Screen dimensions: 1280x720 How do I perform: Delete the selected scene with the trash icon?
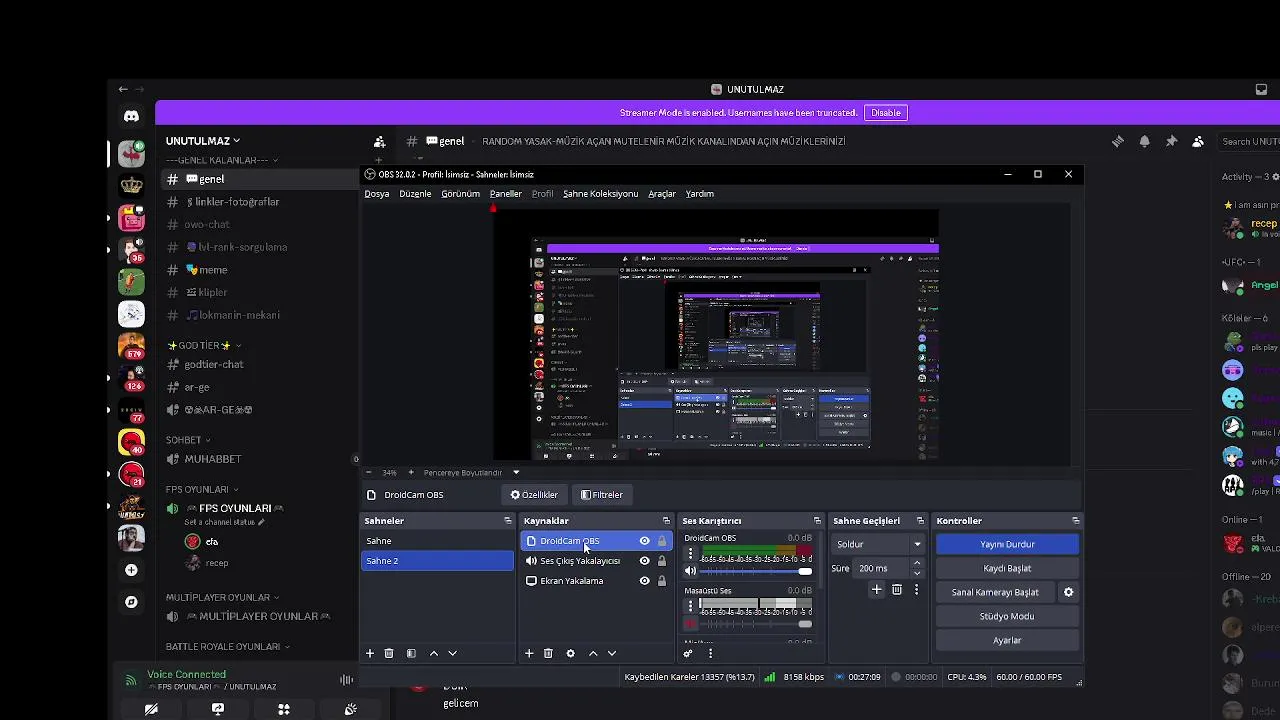click(x=389, y=653)
